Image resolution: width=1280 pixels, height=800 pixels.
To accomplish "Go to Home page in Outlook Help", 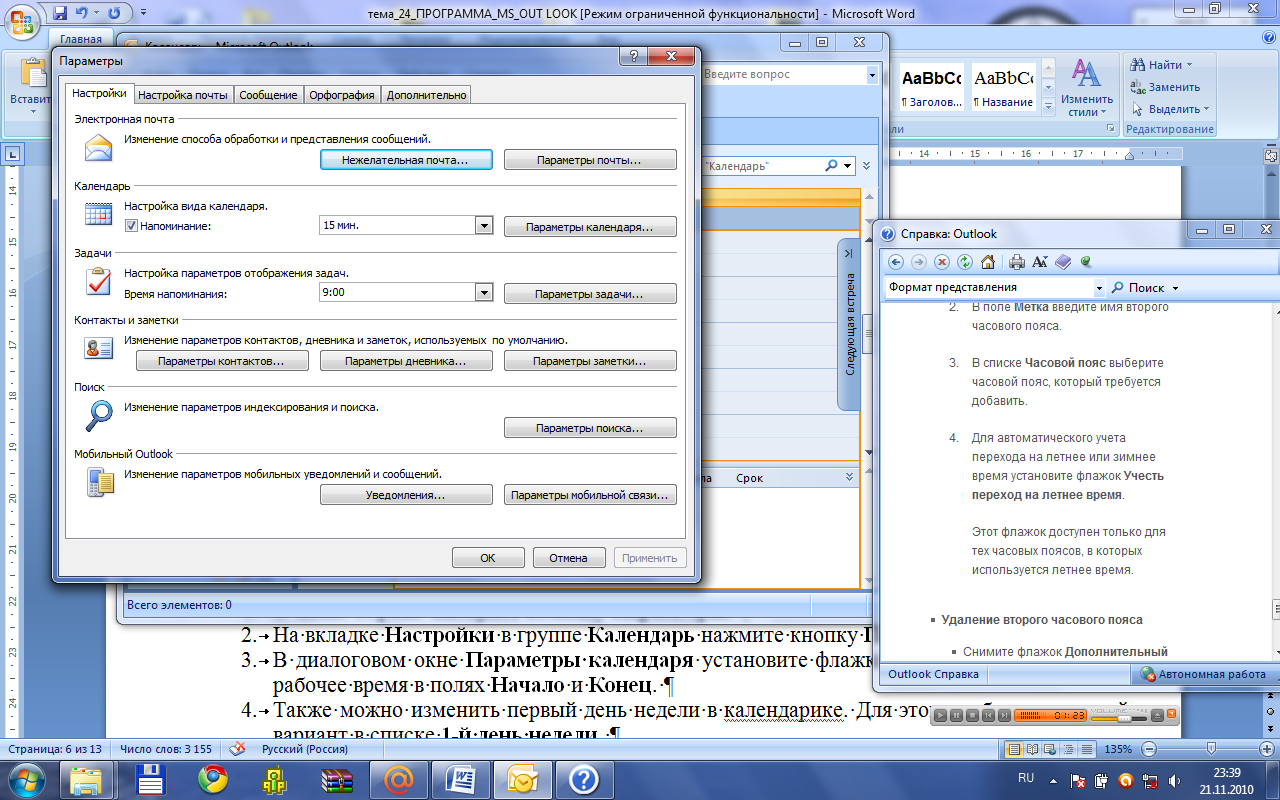I will click(x=988, y=262).
